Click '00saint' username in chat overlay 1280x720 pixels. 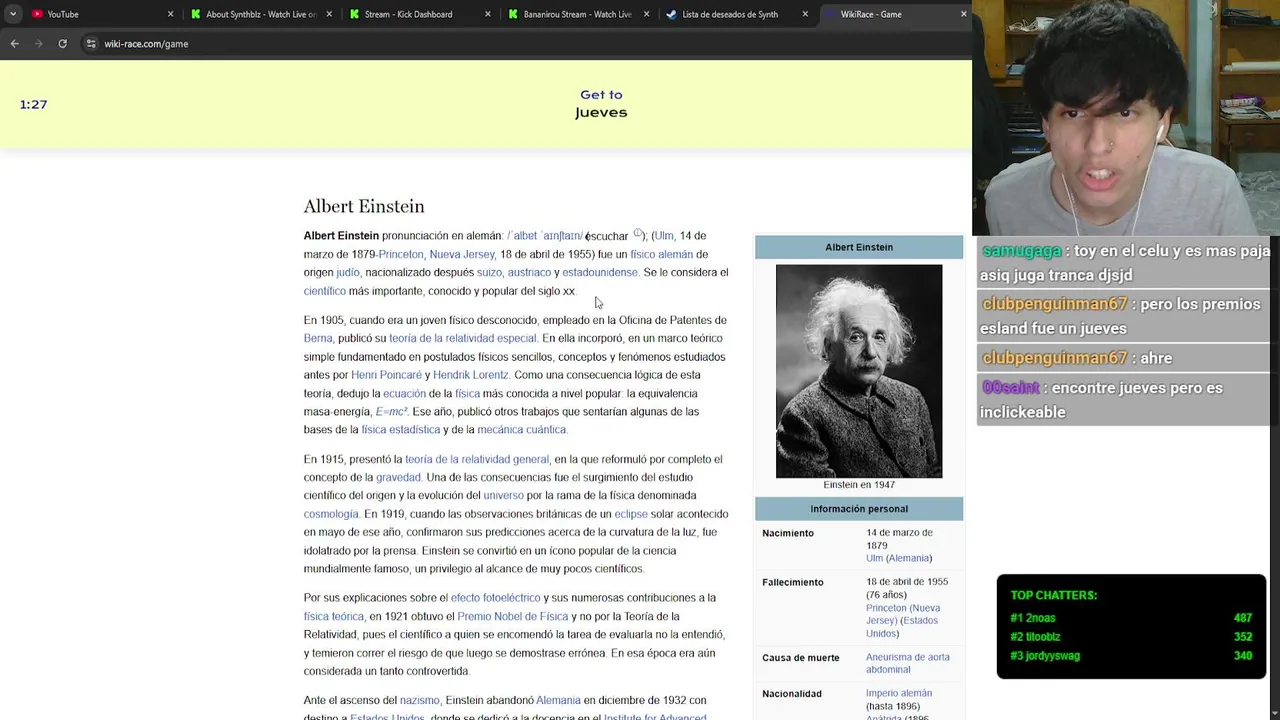[x=1011, y=388]
